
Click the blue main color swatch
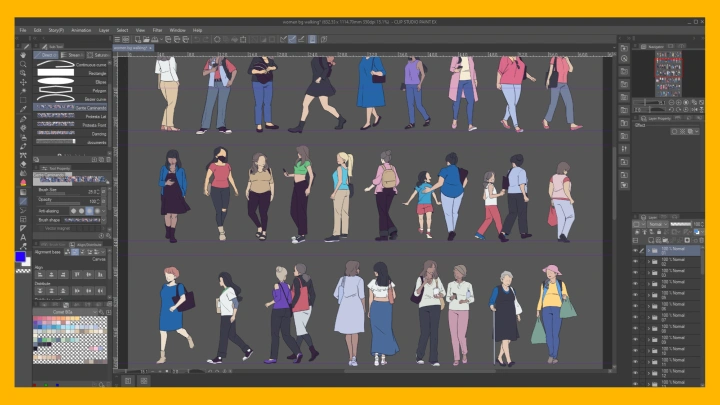[20, 257]
